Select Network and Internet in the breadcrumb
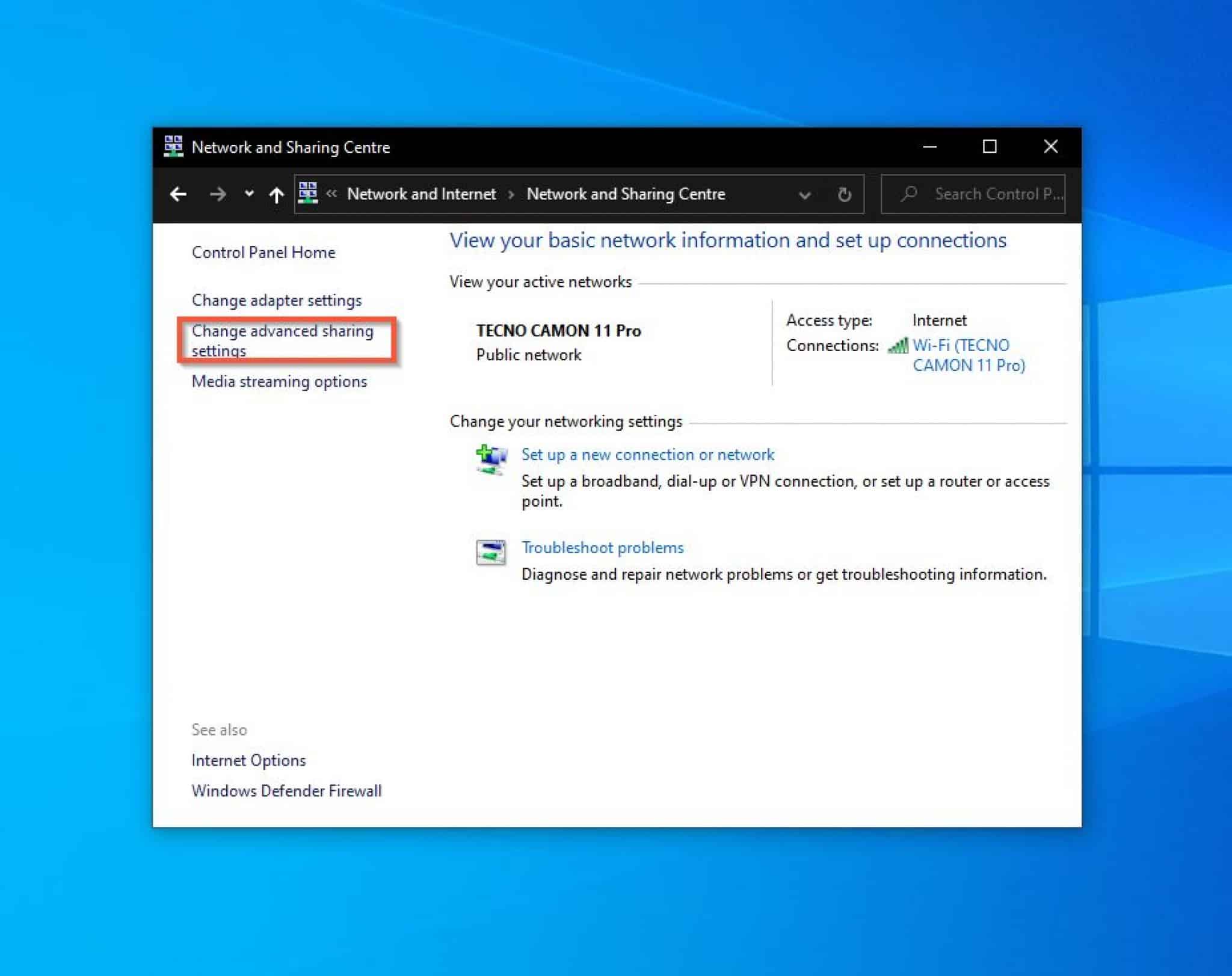Screen dimensions: 1232x976 tap(421, 194)
